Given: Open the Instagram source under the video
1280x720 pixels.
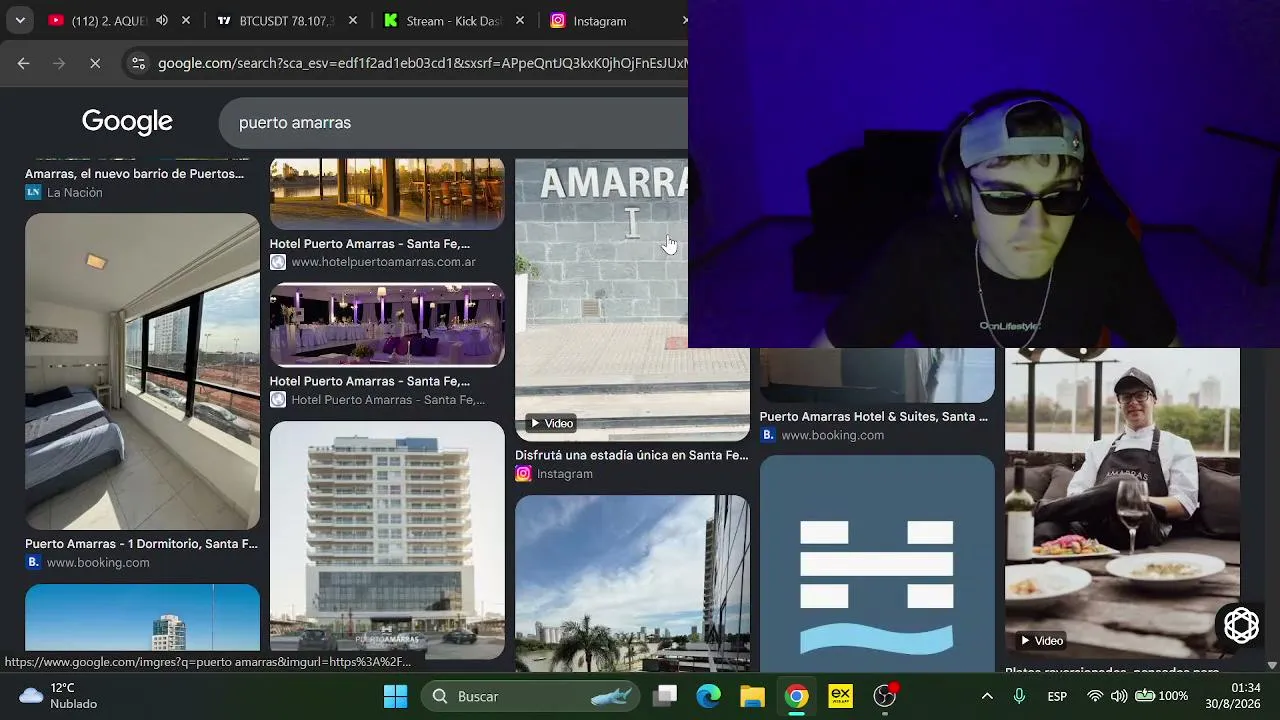Looking at the screenshot, I should pos(554,474).
